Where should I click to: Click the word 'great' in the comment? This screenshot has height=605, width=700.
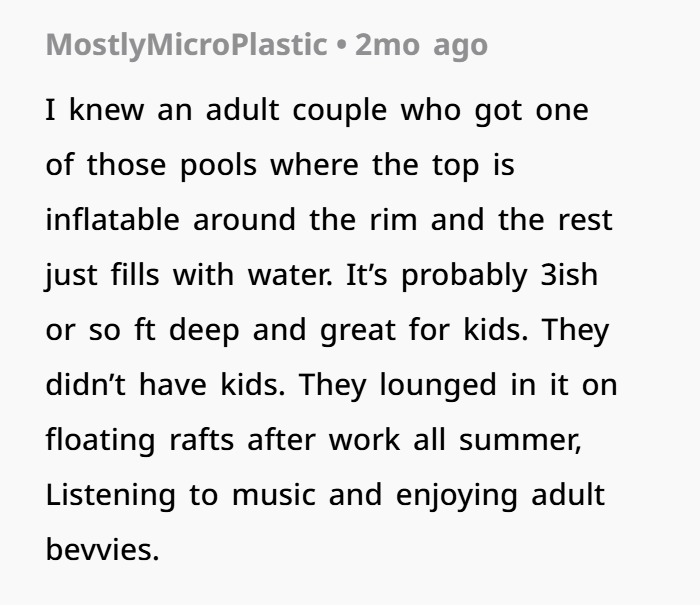358,331
